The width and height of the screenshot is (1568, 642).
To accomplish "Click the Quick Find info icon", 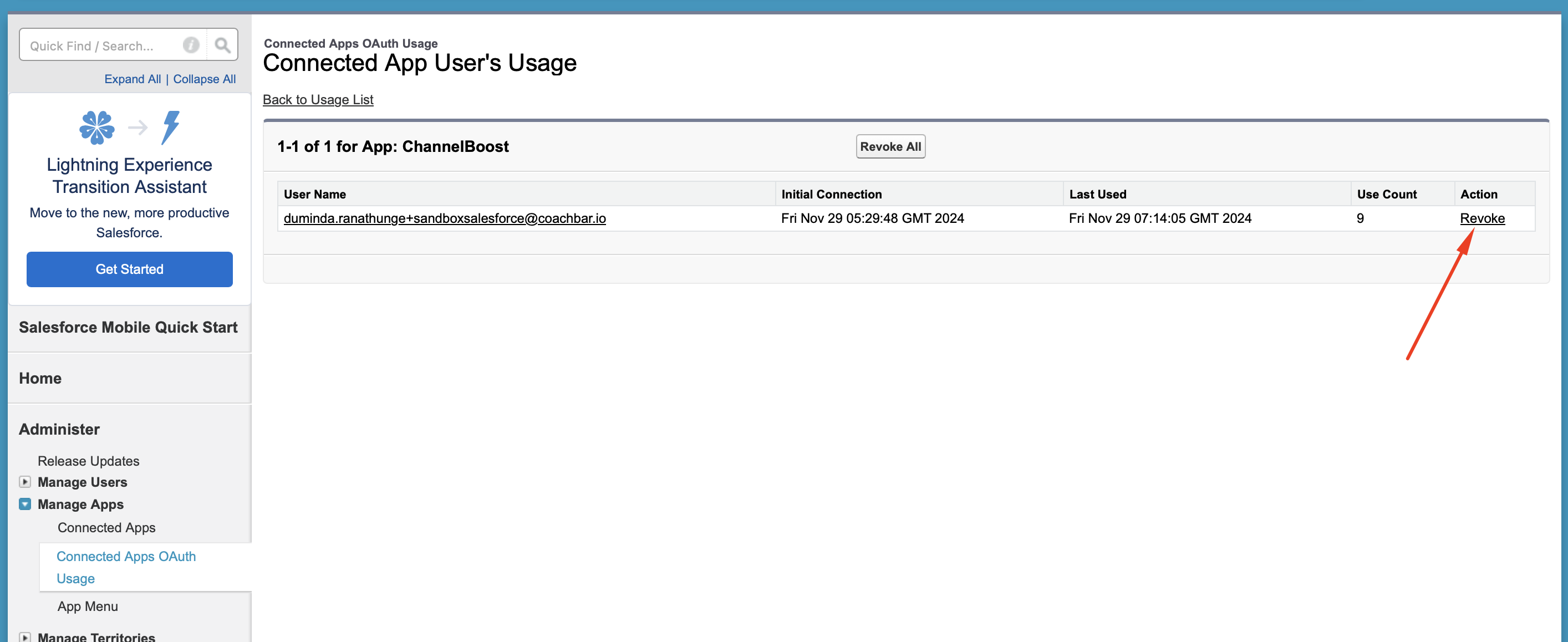I will [191, 45].
